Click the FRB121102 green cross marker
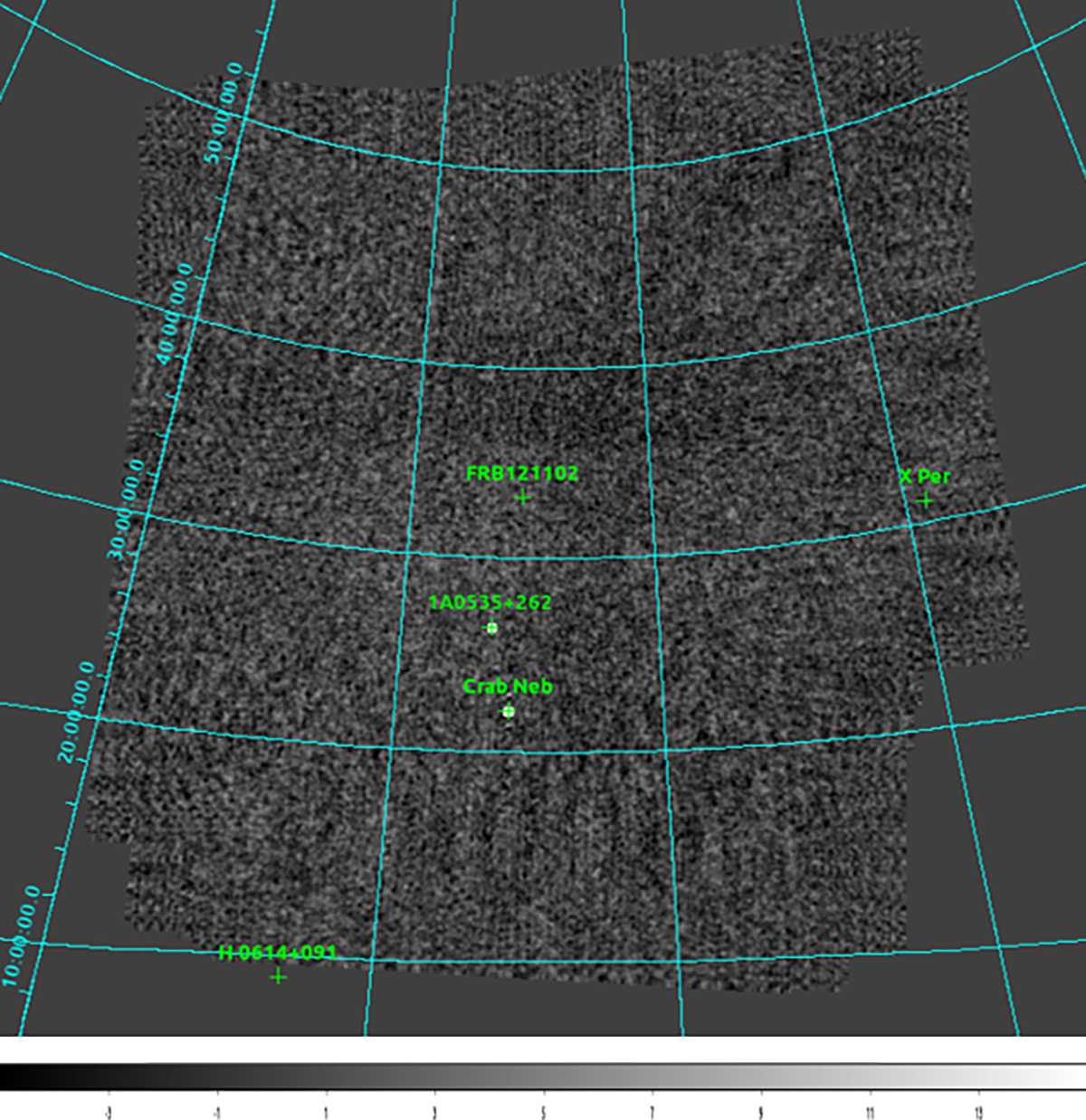 522,498
